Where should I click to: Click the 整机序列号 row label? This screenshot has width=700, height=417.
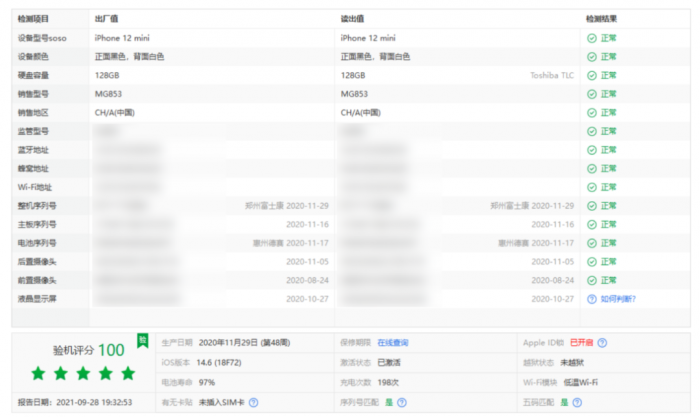(37, 206)
